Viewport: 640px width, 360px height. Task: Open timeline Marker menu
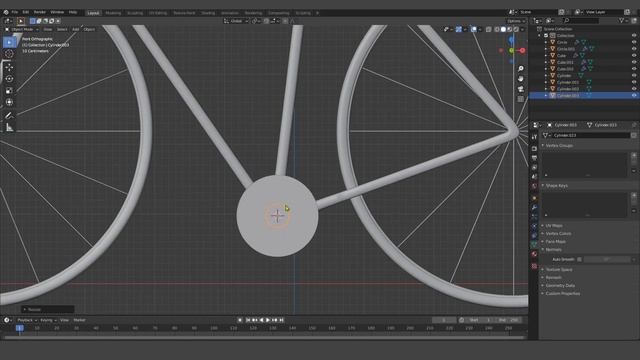click(x=79, y=320)
